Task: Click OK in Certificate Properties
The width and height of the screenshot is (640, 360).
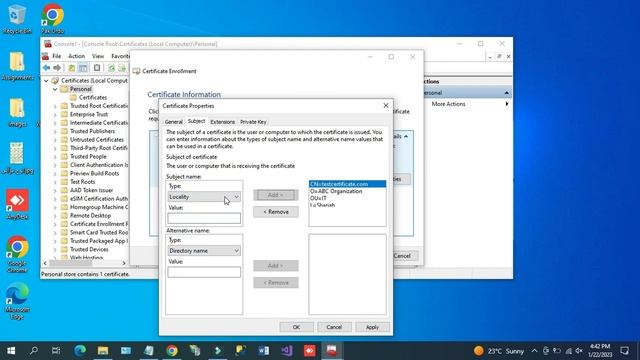Action: pyautogui.click(x=296, y=327)
